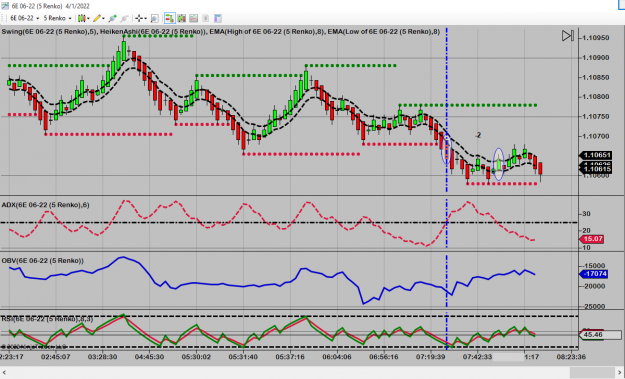The width and height of the screenshot is (625, 379).
Task: Click the 05:30:02 time axis label
Action: click(x=196, y=357)
